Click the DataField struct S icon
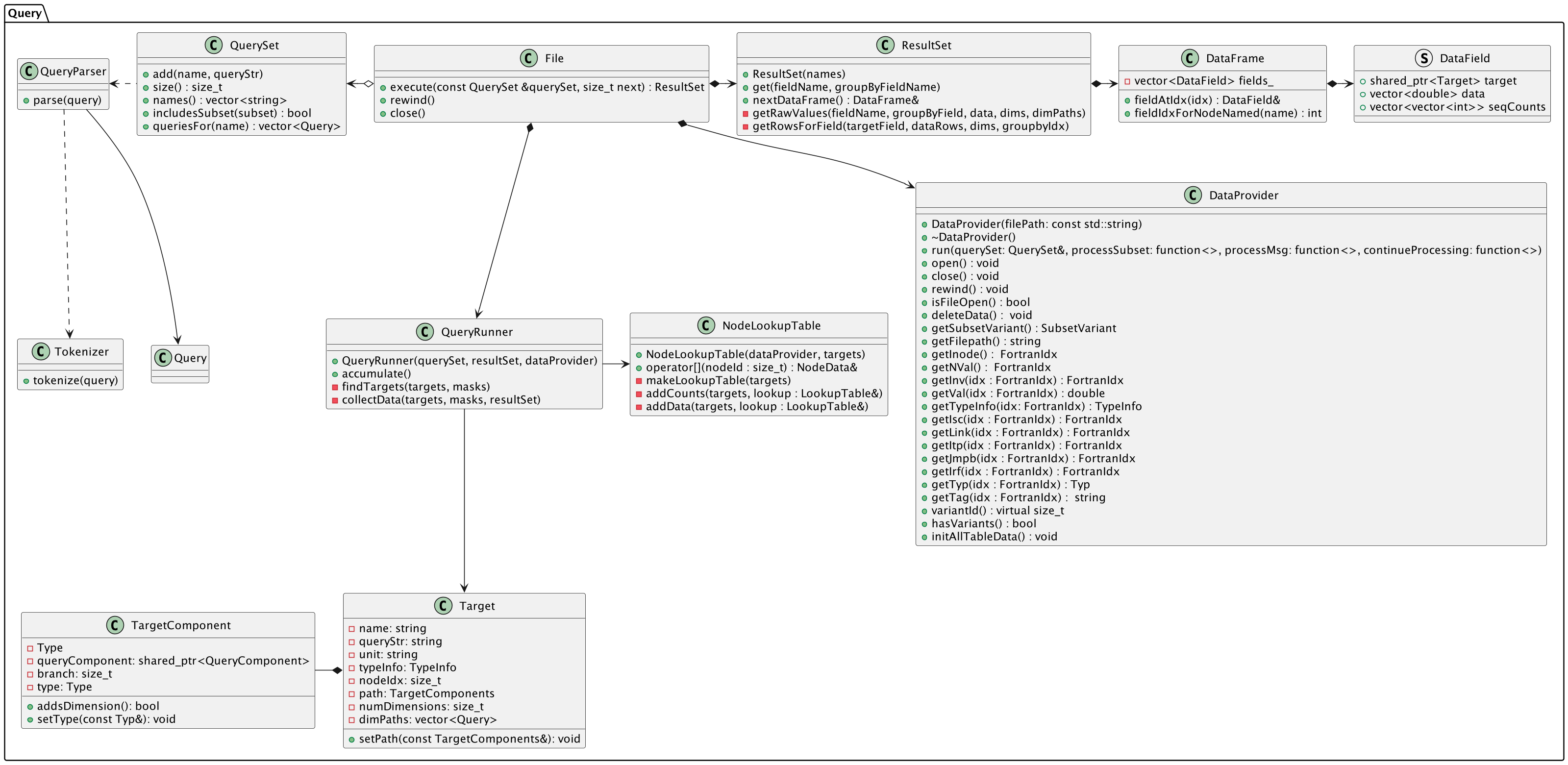The image size is (1568, 765). pyautogui.click(x=1423, y=58)
